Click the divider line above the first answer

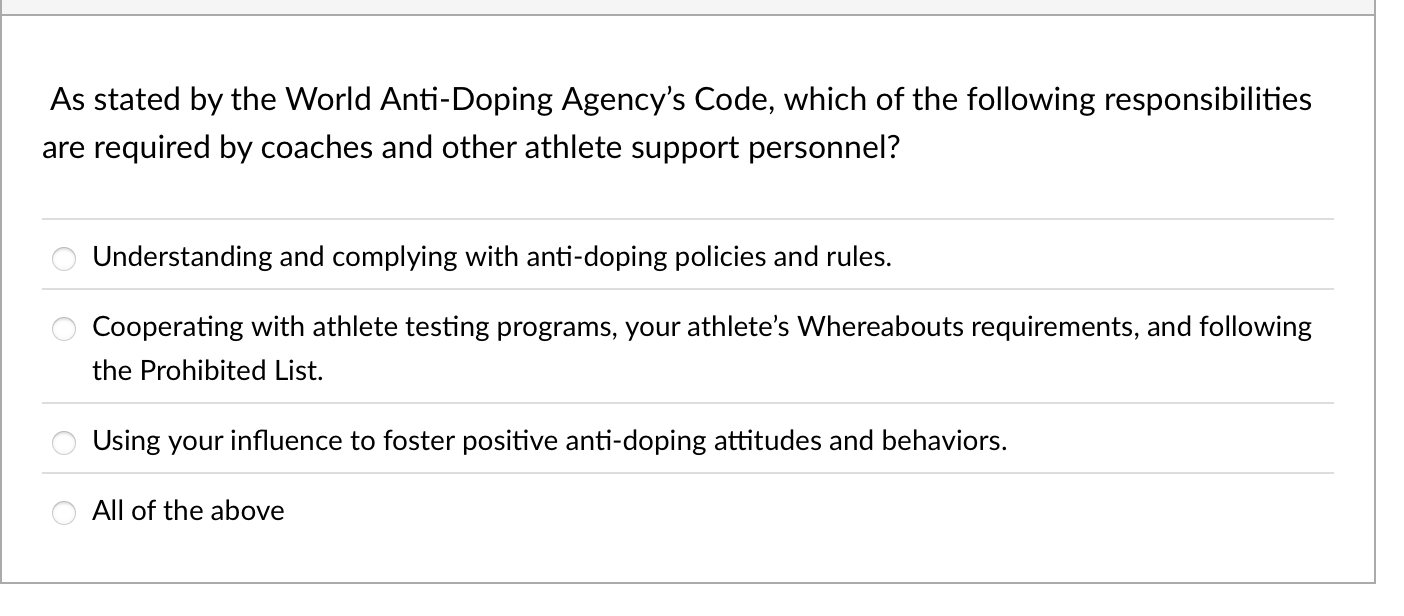pyautogui.click(x=688, y=219)
